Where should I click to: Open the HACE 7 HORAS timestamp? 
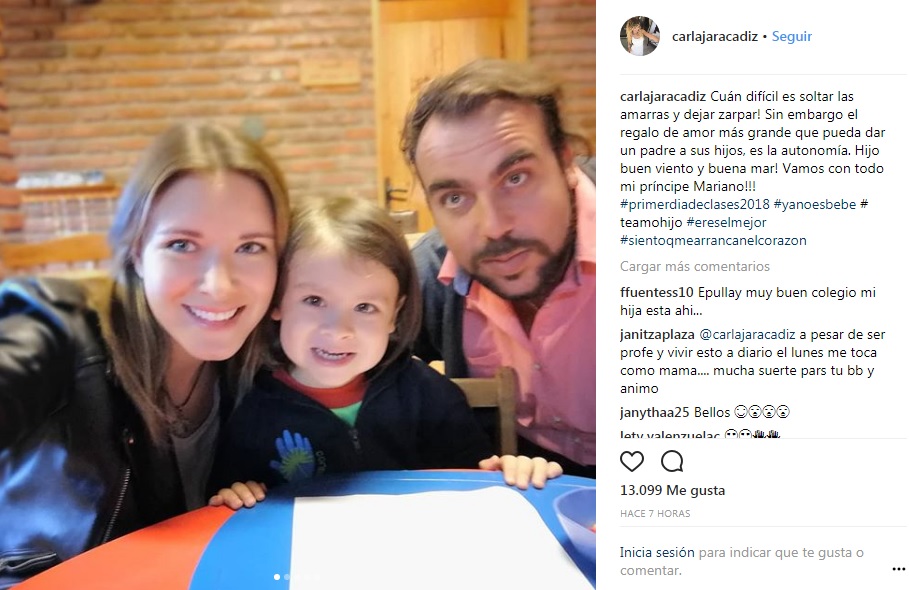coord(655,513)
